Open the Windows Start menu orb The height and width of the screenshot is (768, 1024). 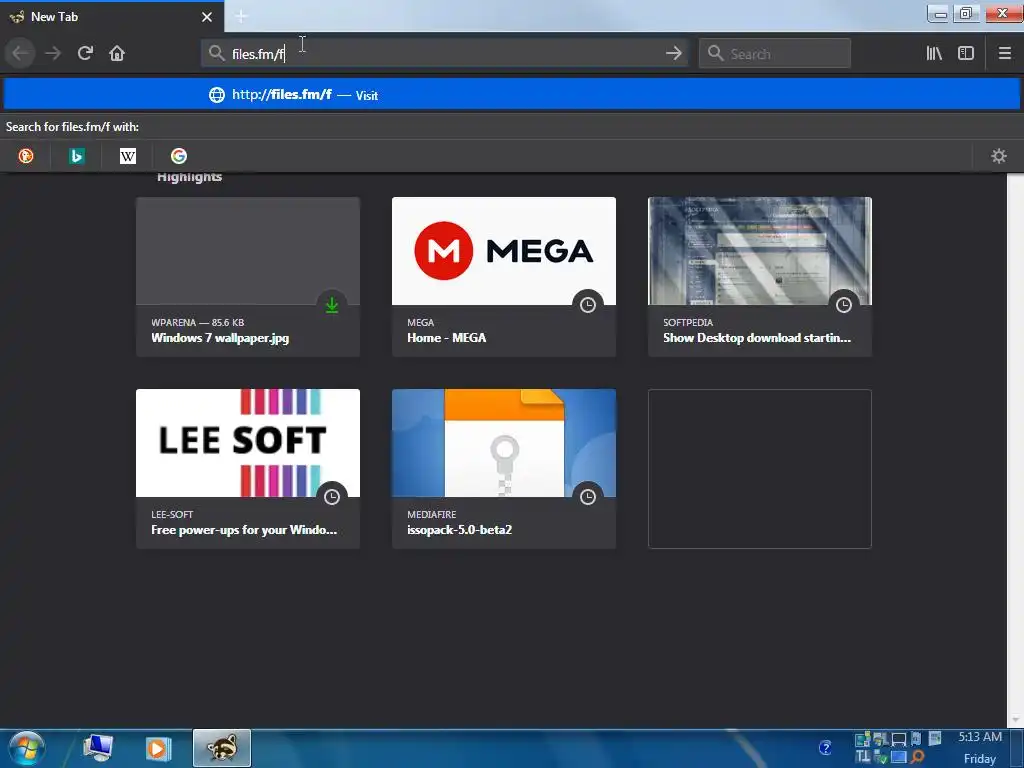coord(27,748)
